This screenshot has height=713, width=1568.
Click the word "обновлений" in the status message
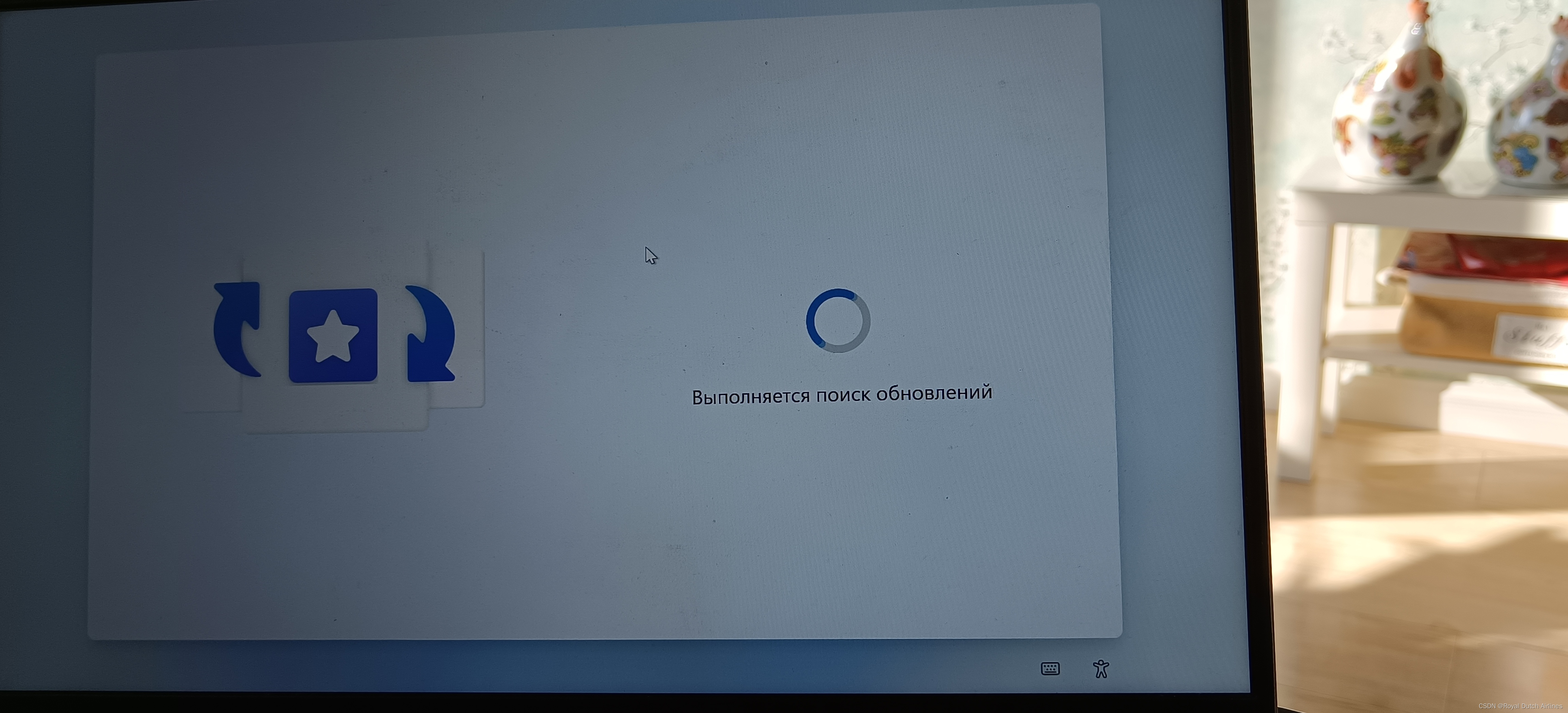(x=934, y=393)
